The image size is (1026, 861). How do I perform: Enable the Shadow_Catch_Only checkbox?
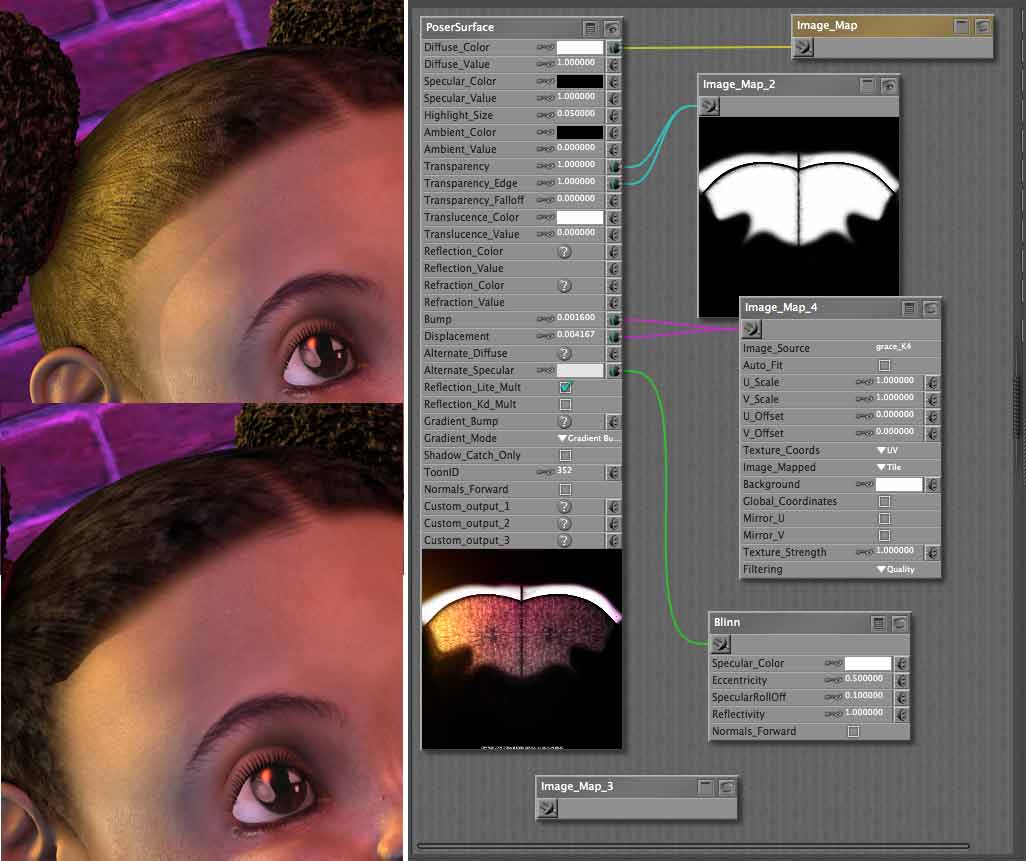(566, 455)
